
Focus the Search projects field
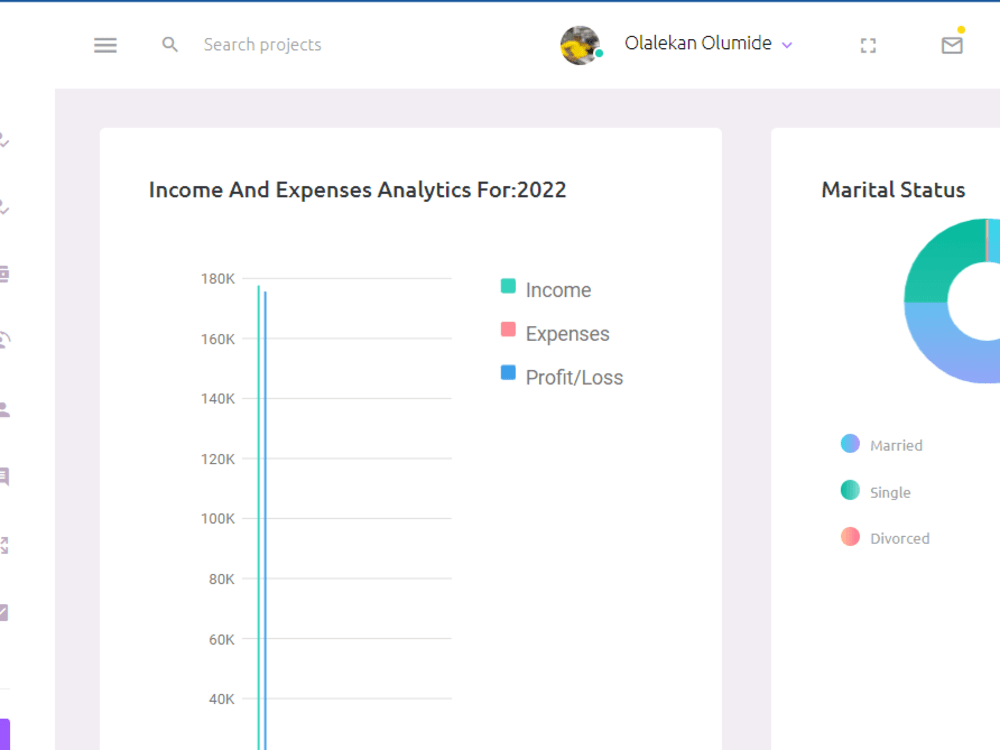coord(262,45)
